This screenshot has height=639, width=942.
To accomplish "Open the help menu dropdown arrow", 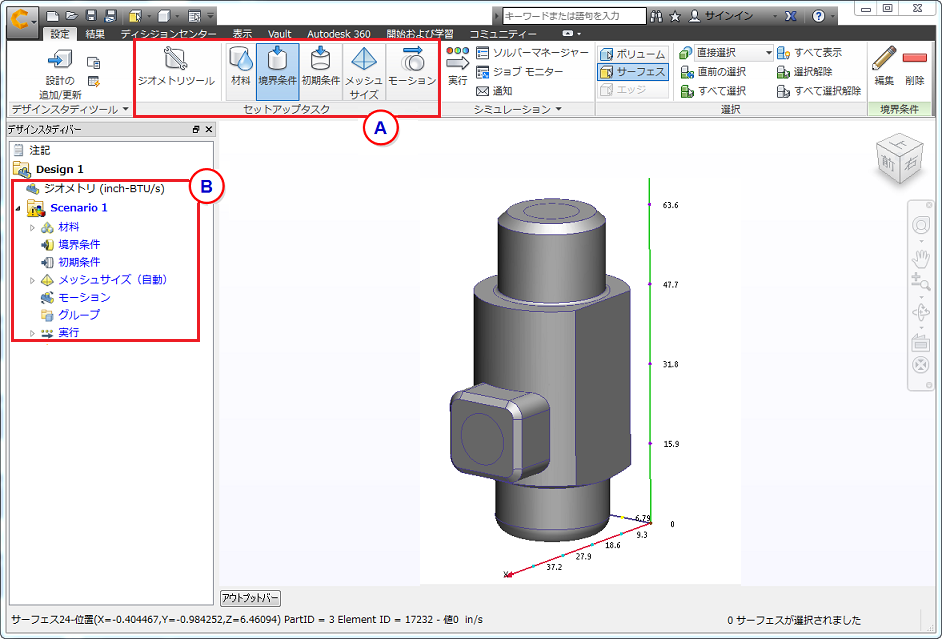I will point(833,16).
